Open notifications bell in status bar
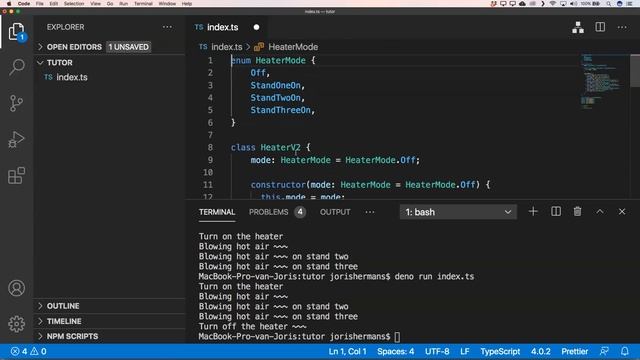640x360 pixels. click(x=624, y=351)
